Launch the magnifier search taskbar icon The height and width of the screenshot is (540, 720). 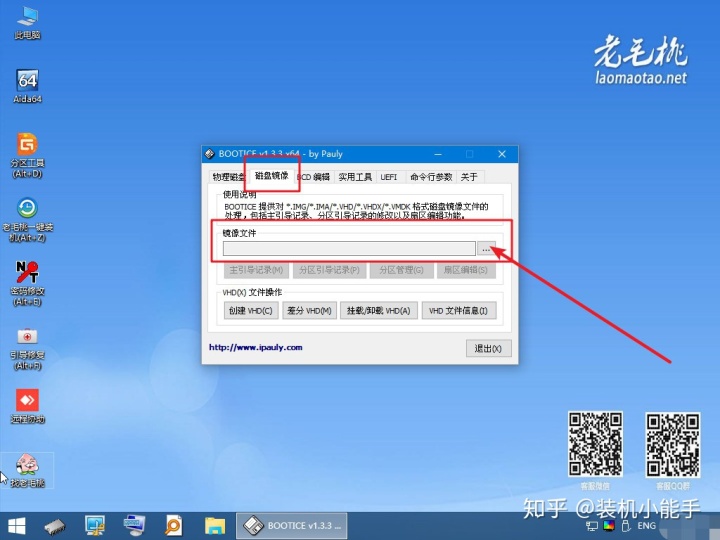174,526
